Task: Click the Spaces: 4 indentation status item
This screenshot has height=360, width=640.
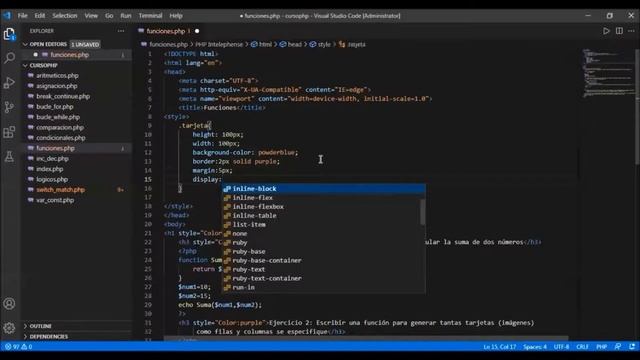Action: (x=535, y=347)
